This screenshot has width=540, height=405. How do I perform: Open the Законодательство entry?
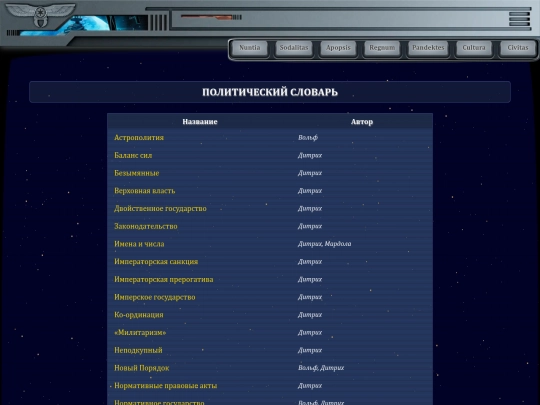(x=146, y=226)
